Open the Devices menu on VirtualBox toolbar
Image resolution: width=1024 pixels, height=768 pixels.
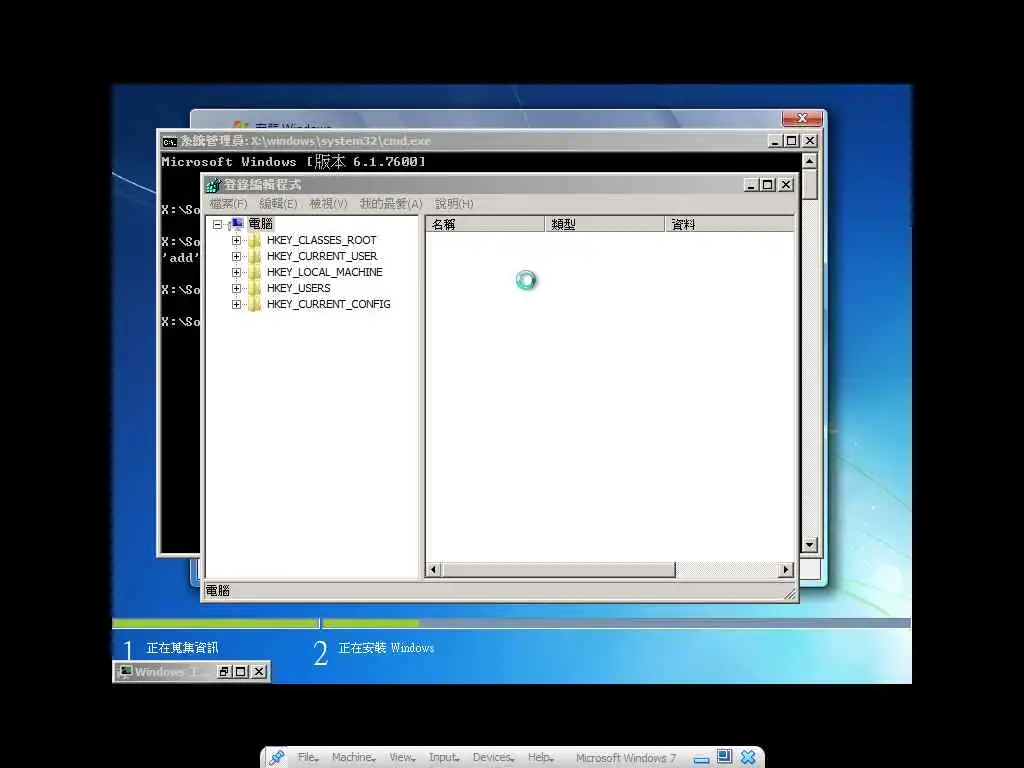493,758
